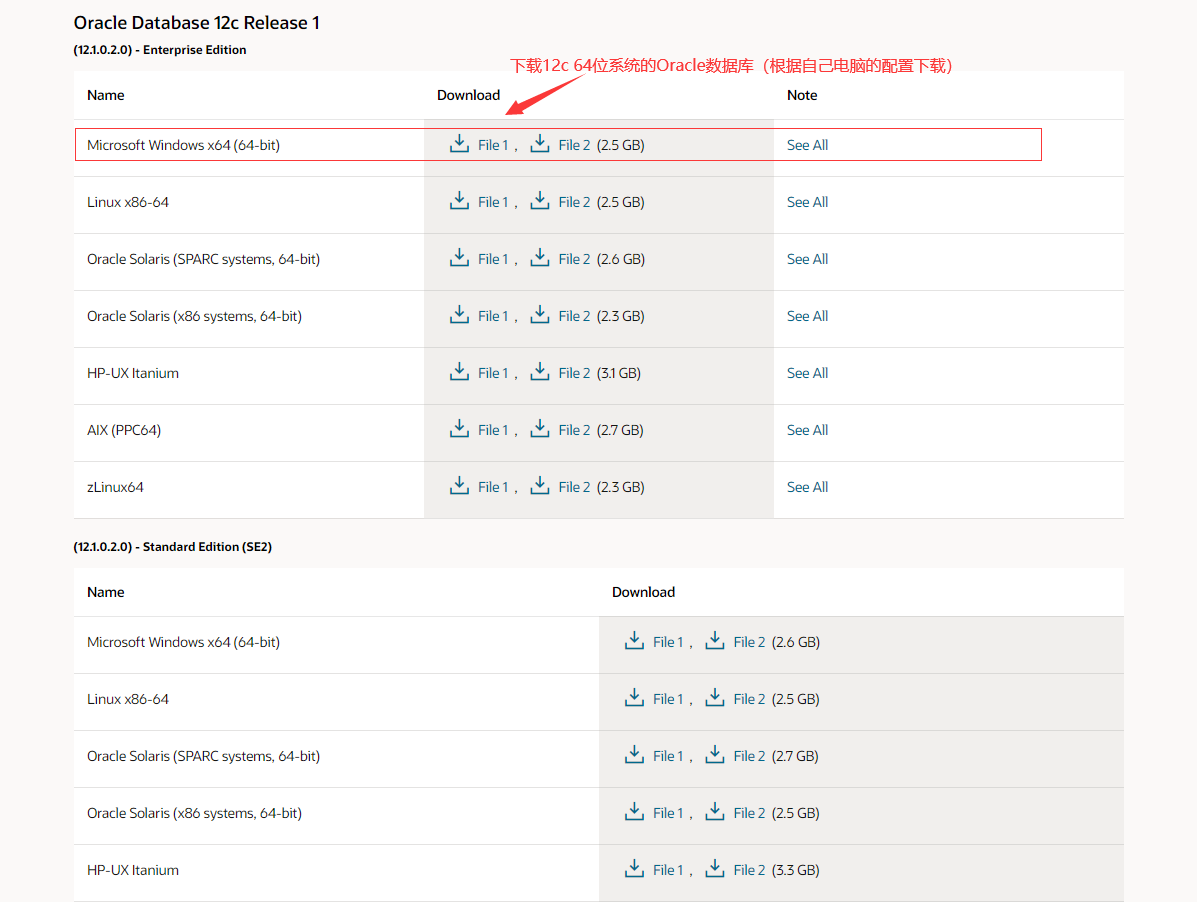Viewport: 1197px width, 902px height.
Task: Click File 2 download icon for Enterprise HP-UX Itanium
Action: (x=540, y=372)
